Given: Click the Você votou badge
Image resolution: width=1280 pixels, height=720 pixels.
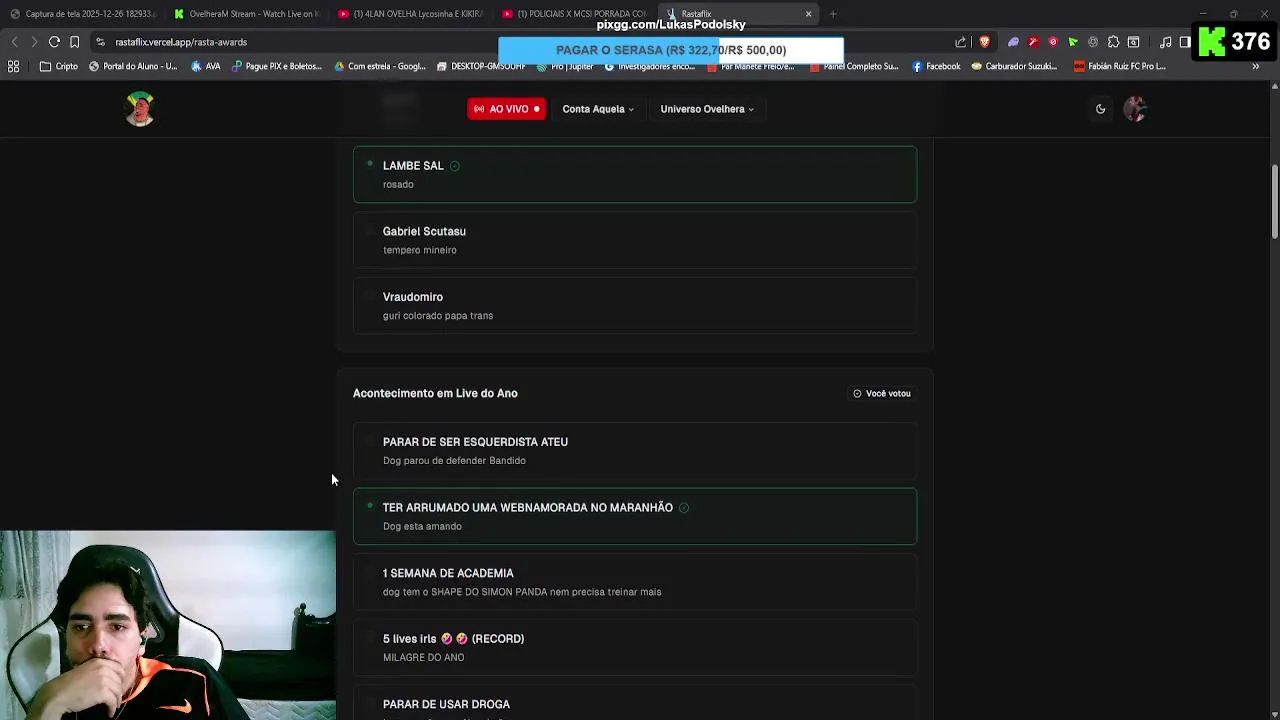Looking at the screenshot, I should 881,393.
